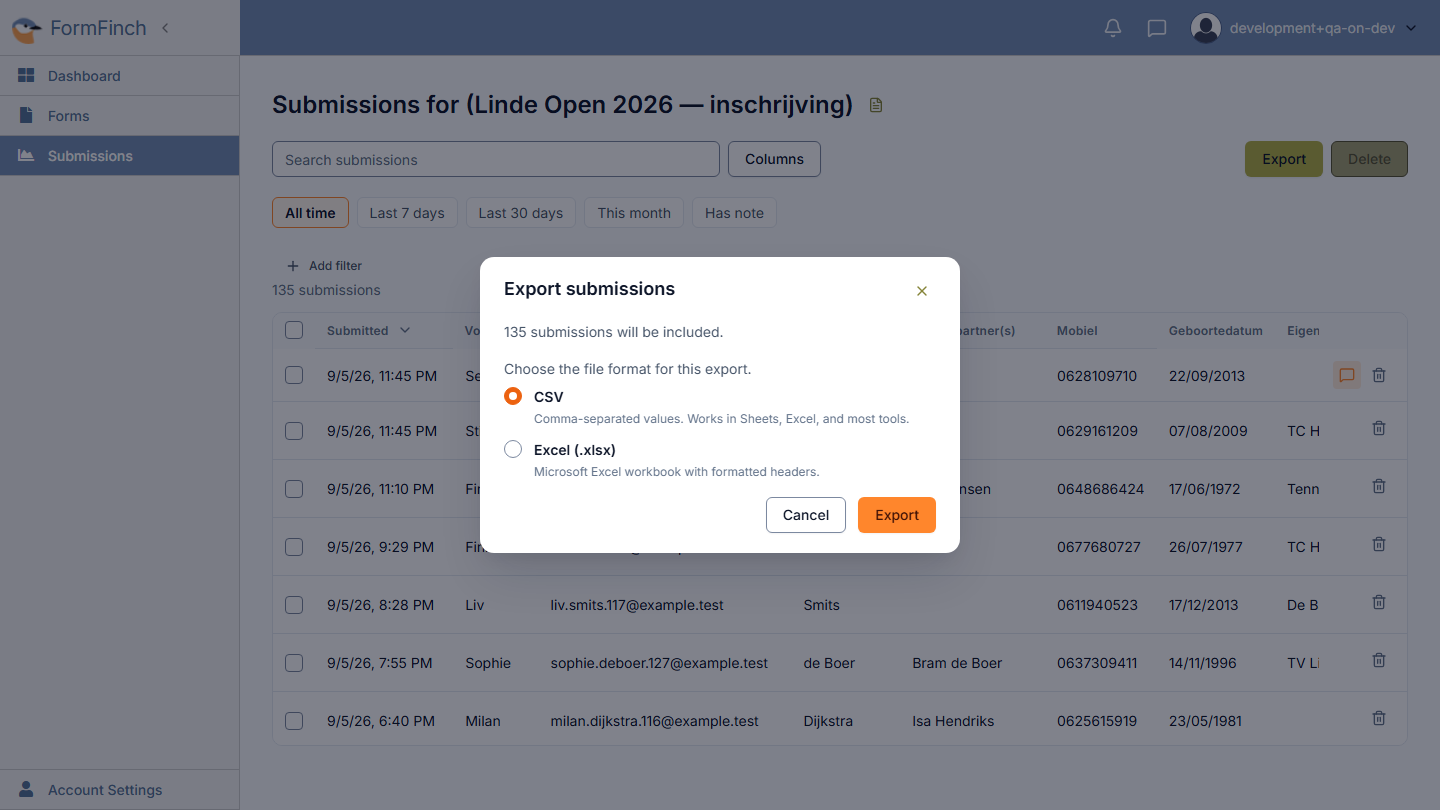Close the Export submissions dialog

click(x=922, y=291)
